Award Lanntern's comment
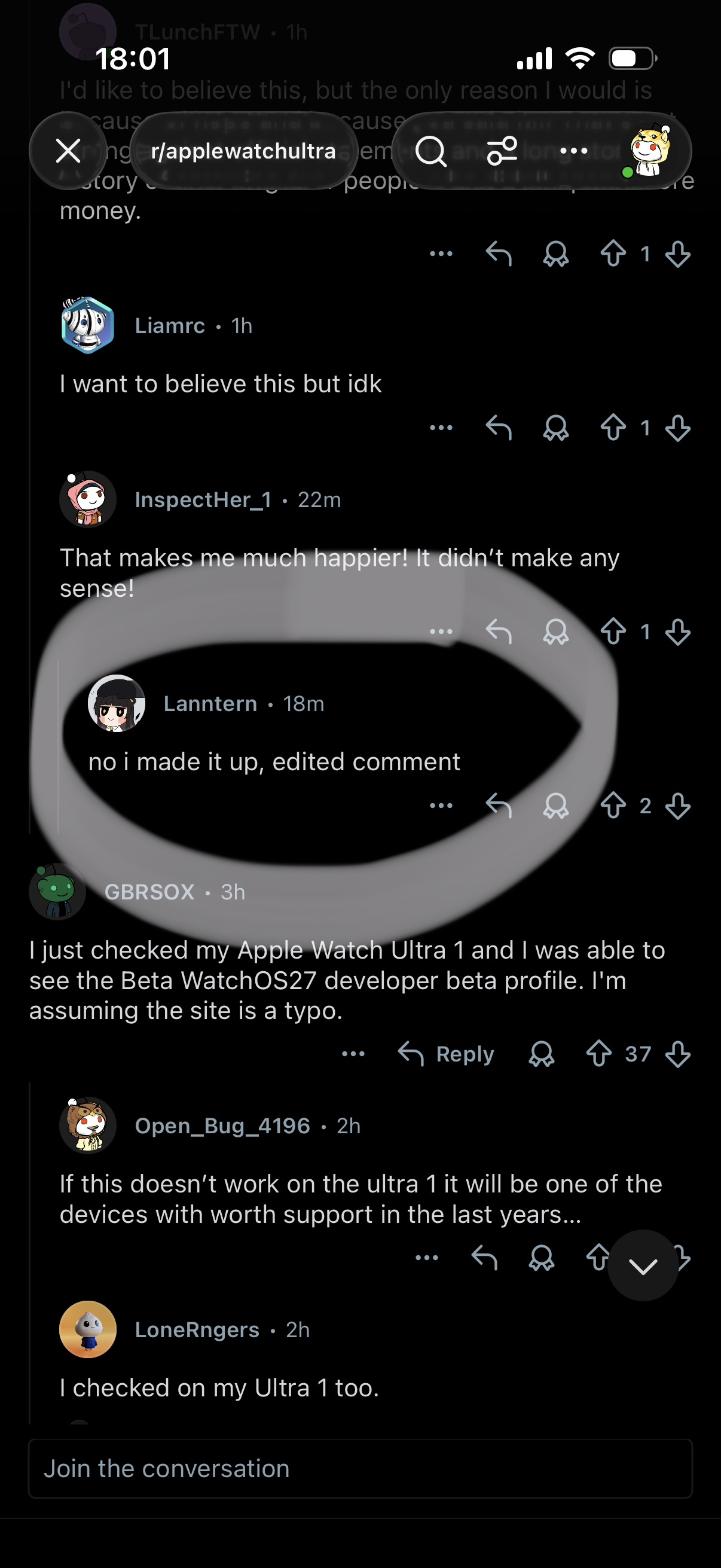This screenshot has height=1568, width=721. [x=556, y=806]
